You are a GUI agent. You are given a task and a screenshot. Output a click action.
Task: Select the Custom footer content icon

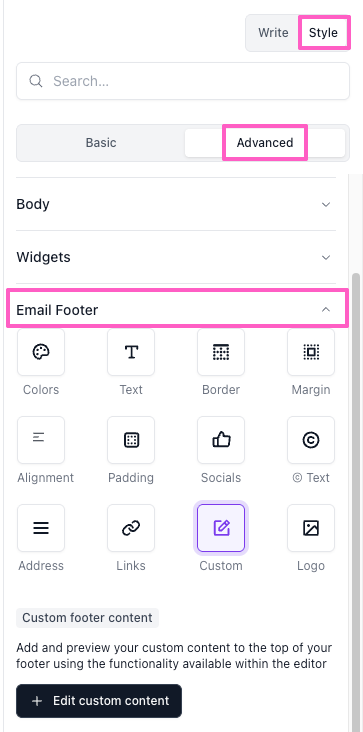tap(221, 528)
